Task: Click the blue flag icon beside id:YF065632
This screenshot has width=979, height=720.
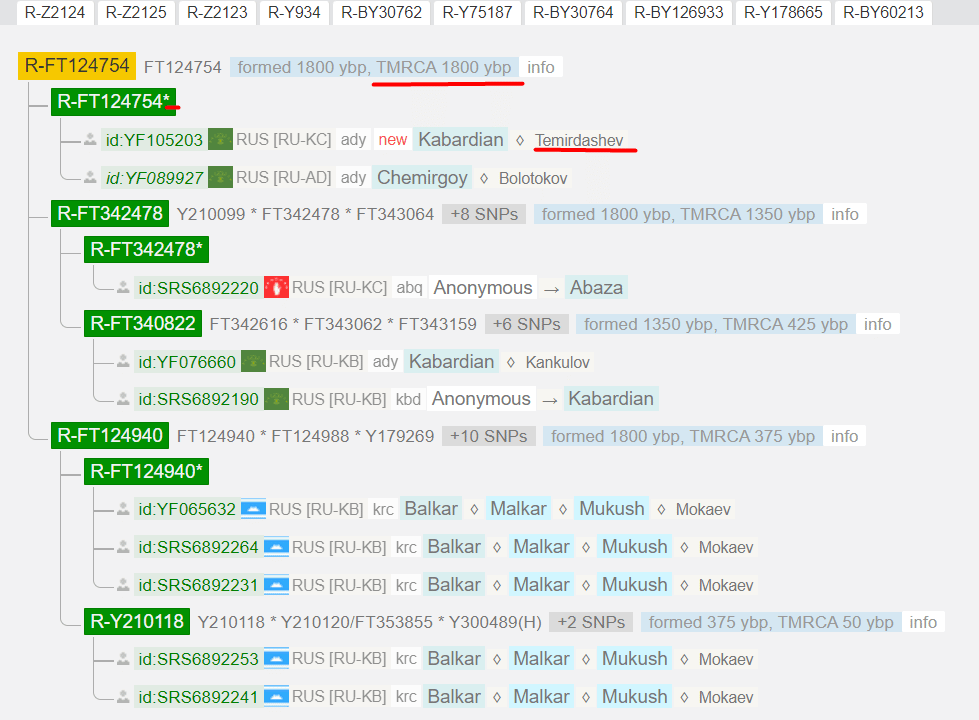Action: point(253,509)
